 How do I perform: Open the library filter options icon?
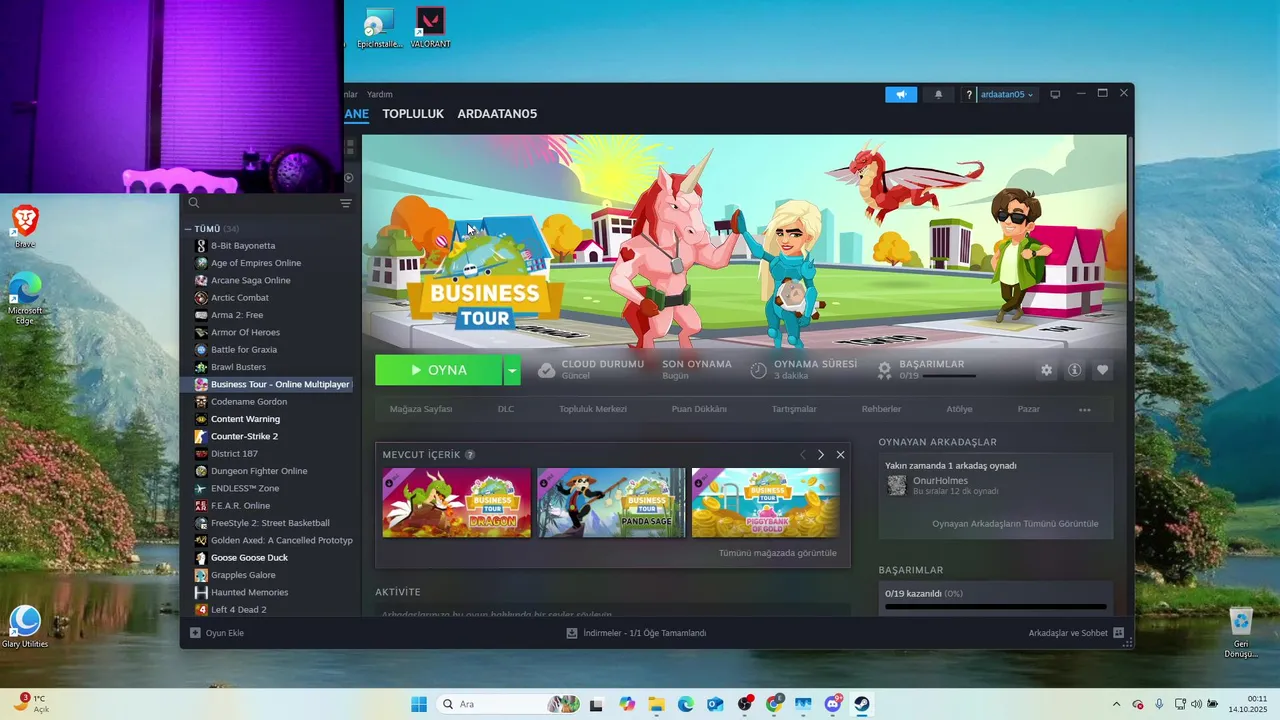click(x=346, y=203)
